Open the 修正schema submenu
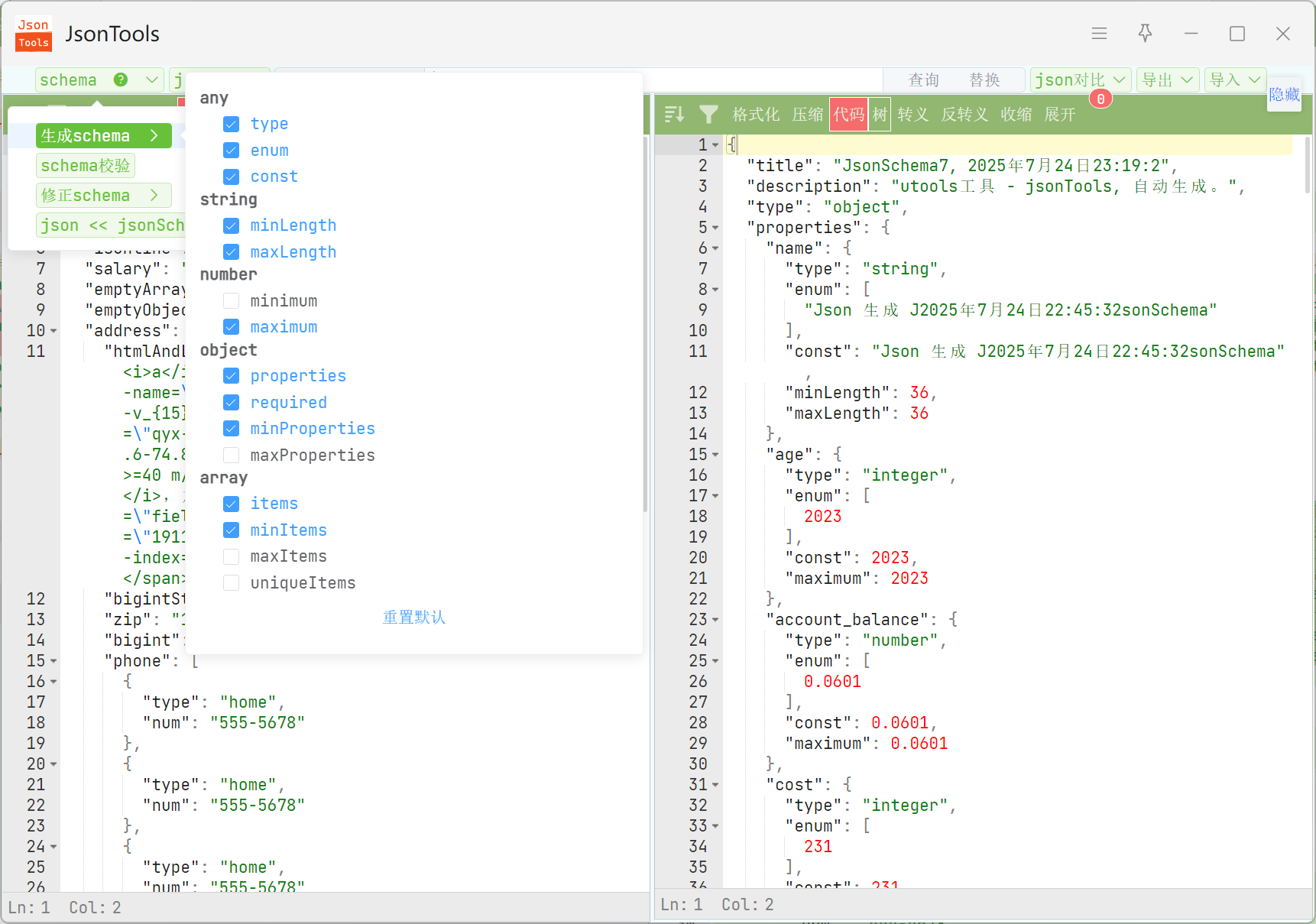Screen dimensions: 1316x924 103,195
